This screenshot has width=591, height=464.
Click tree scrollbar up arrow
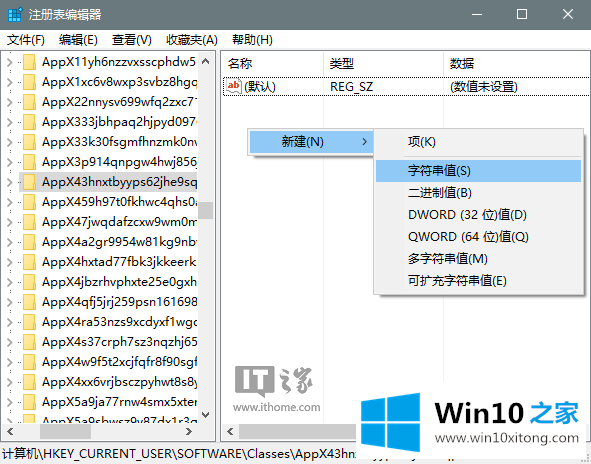[x=206, y=61]
